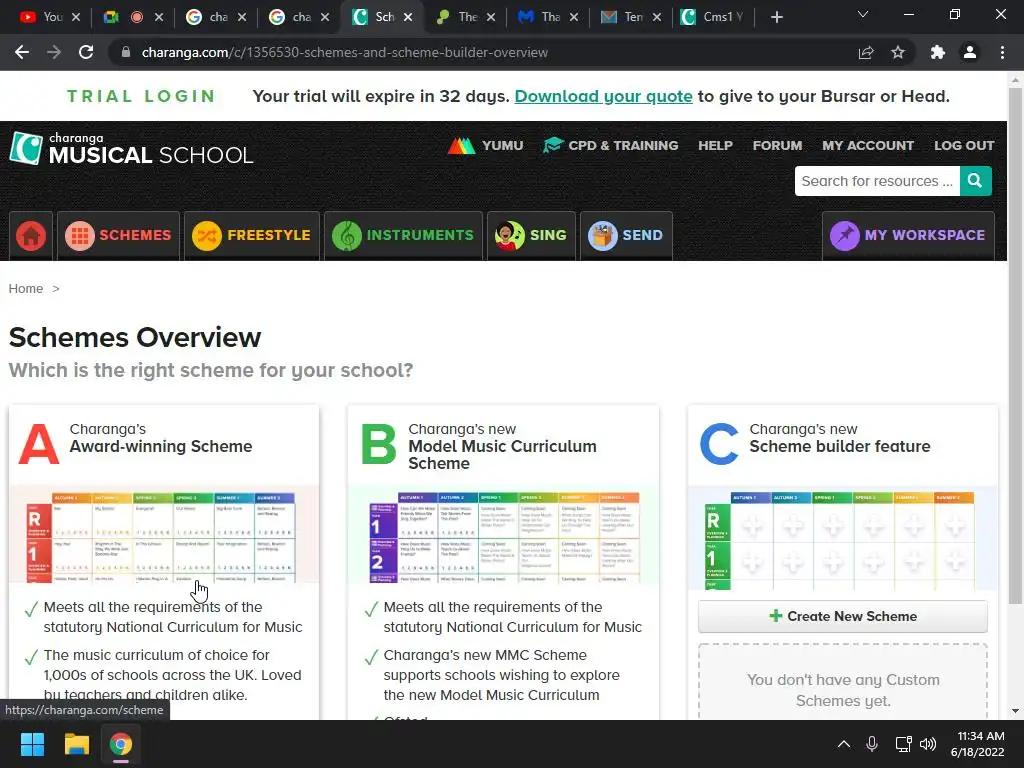
Task: Click the Home breadcrumb
Action: [25, 289]
